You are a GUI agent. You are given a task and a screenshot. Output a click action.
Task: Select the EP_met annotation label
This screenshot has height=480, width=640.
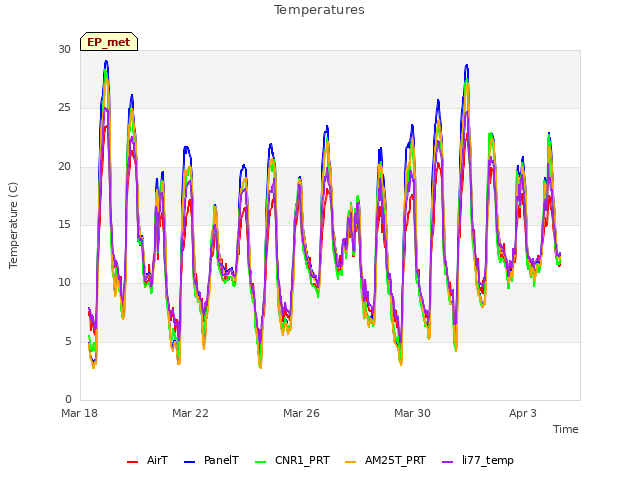(x=109, y=42)
